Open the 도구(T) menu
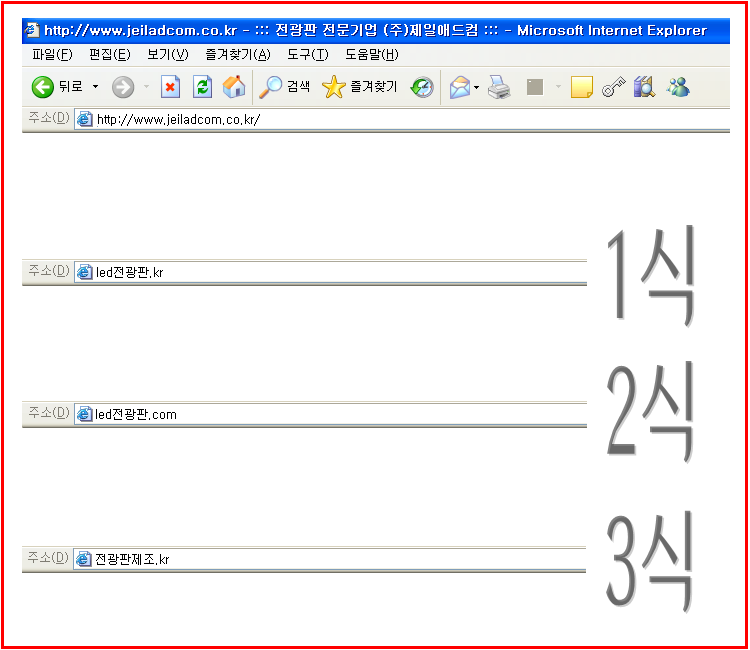Image resolution: width=750 pixels, height=650 pixels. pos(308,55)
